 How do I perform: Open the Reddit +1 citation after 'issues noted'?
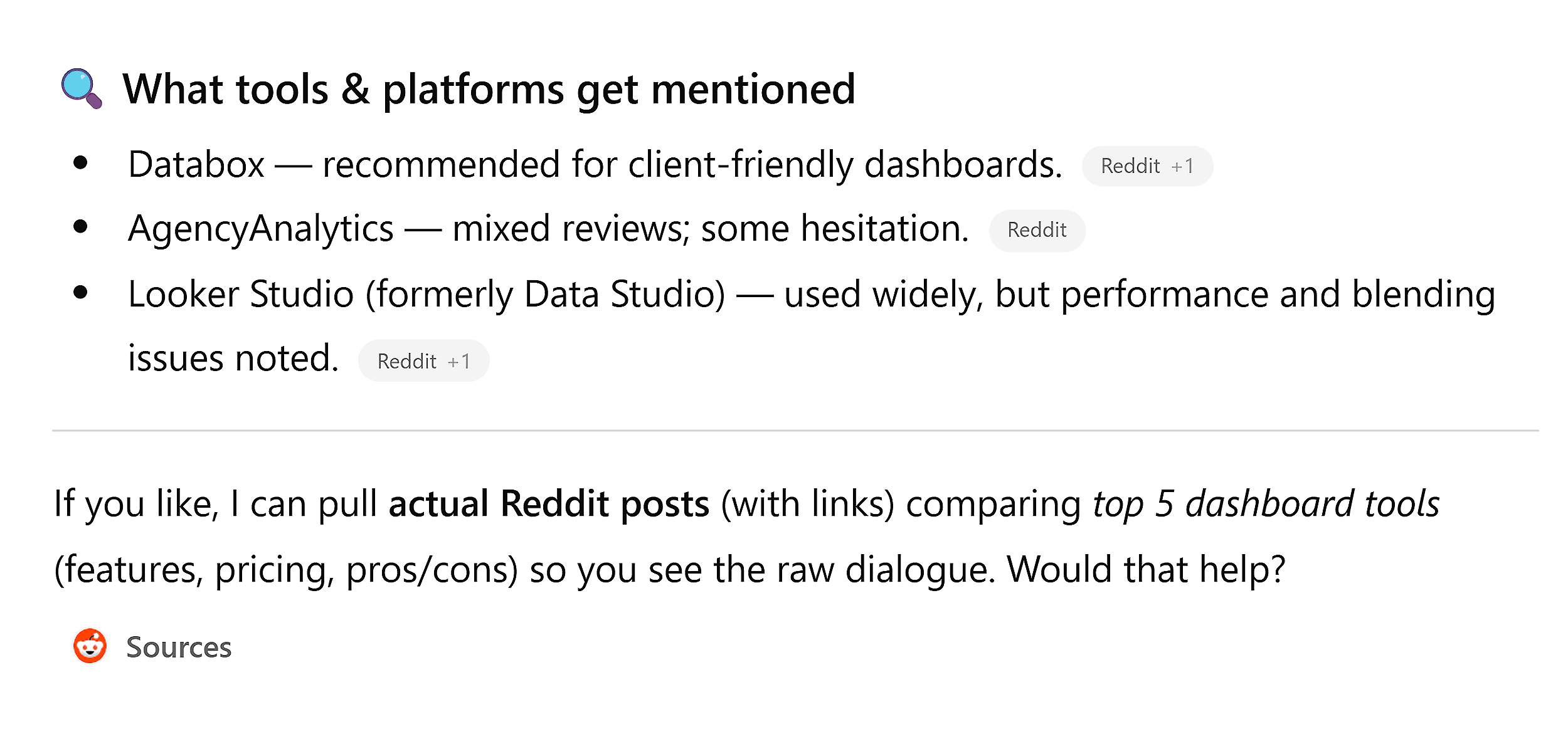coord(423,360)
